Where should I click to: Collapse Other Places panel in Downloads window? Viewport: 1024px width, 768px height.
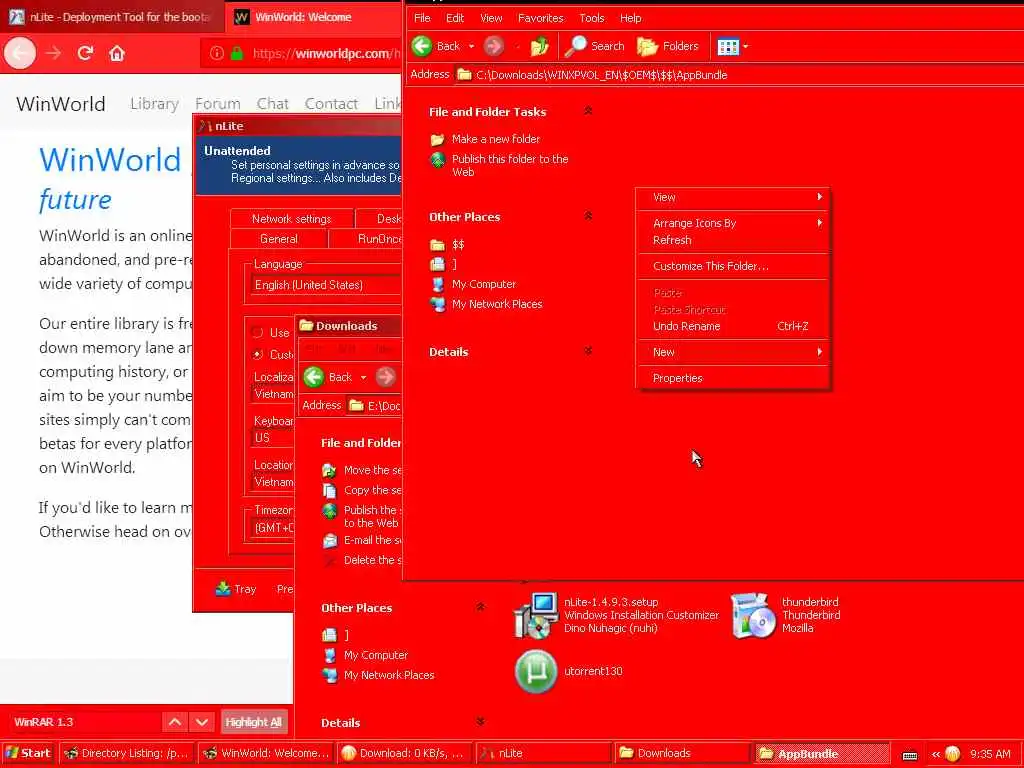tap(480, 607)
